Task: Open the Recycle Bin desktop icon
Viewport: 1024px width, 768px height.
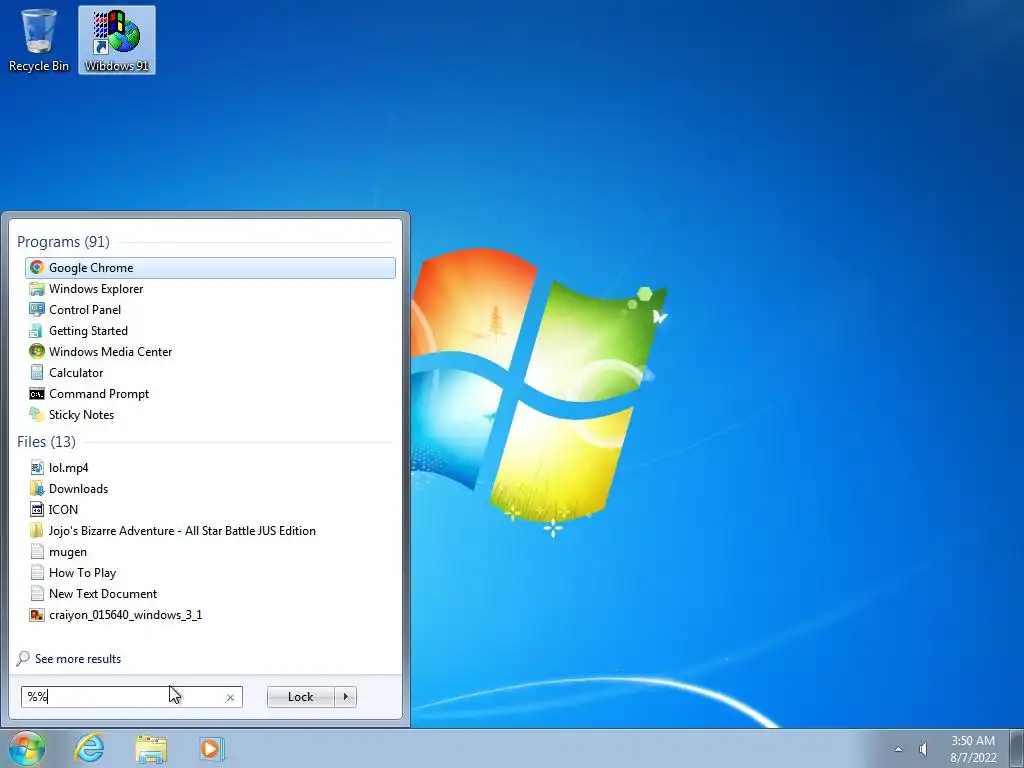Action: click(x=39, y=40)
